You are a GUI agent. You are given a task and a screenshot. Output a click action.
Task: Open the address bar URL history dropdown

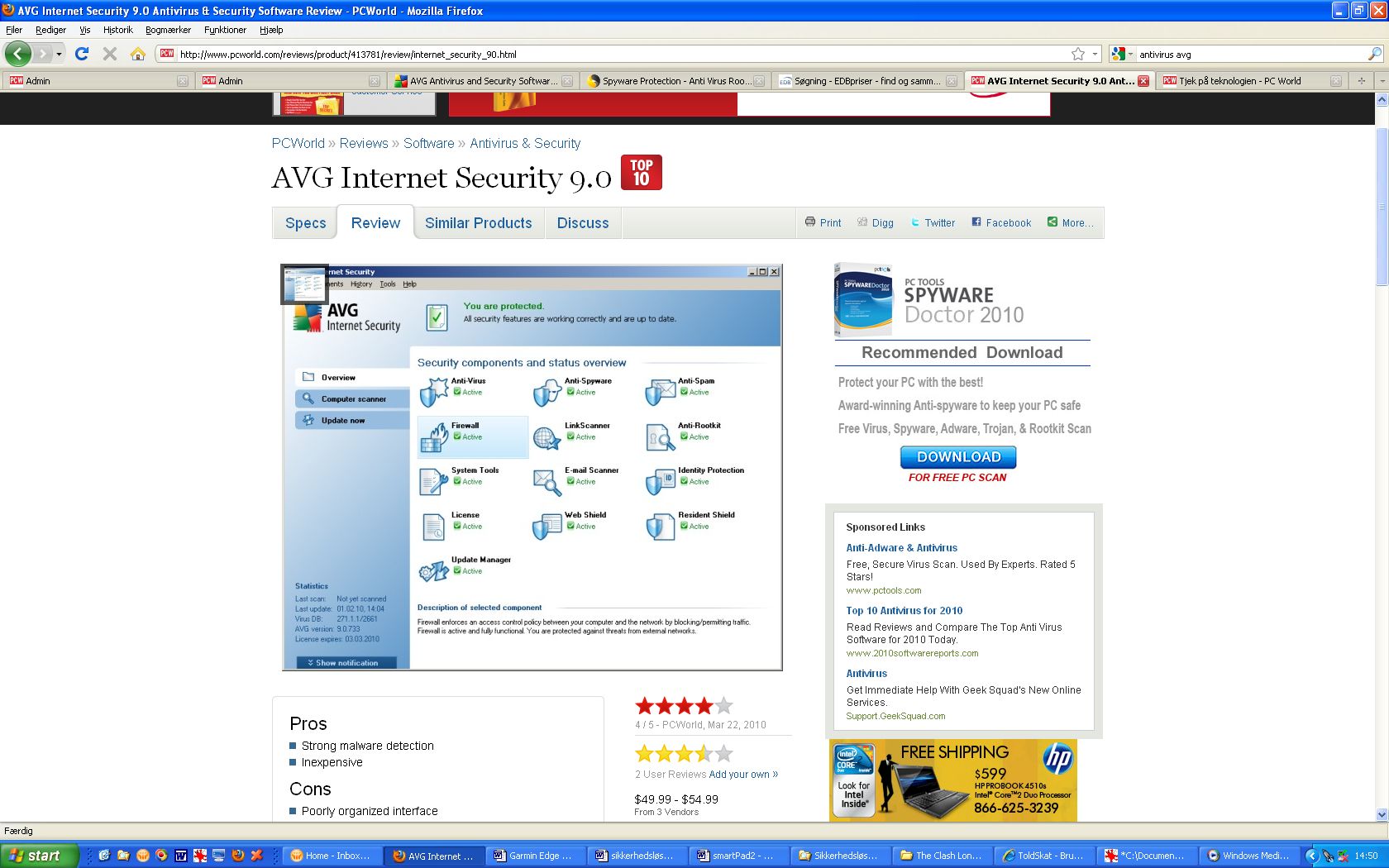1095,54
